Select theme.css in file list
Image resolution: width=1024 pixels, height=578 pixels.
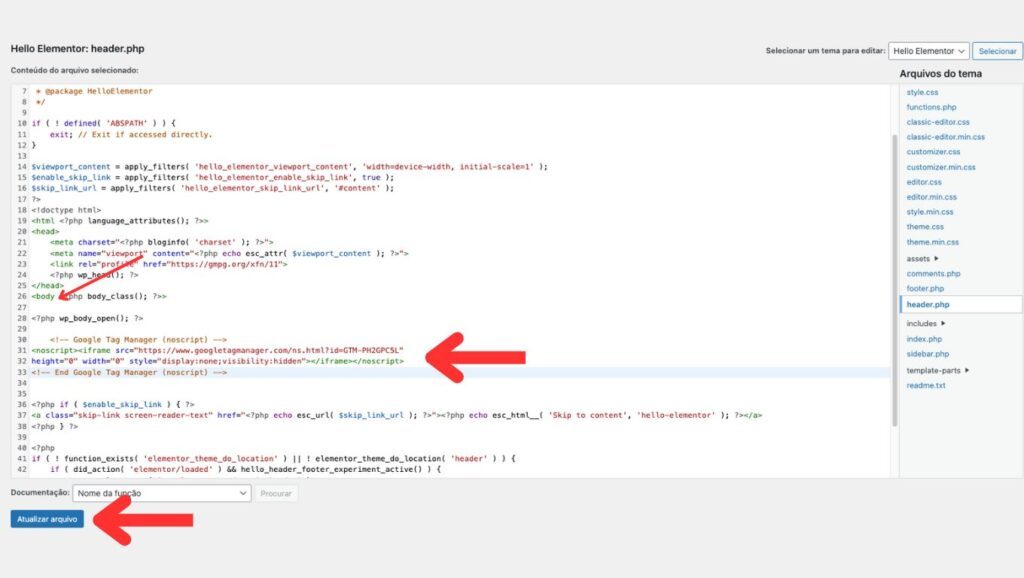pos(925,227)
